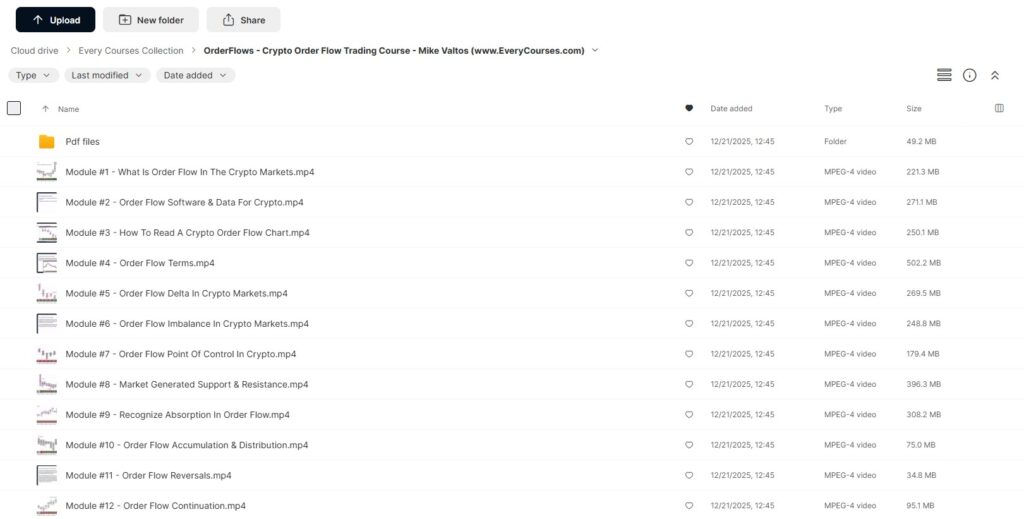
Task: Click the list view layout icon
Action: tap(943, 75)
